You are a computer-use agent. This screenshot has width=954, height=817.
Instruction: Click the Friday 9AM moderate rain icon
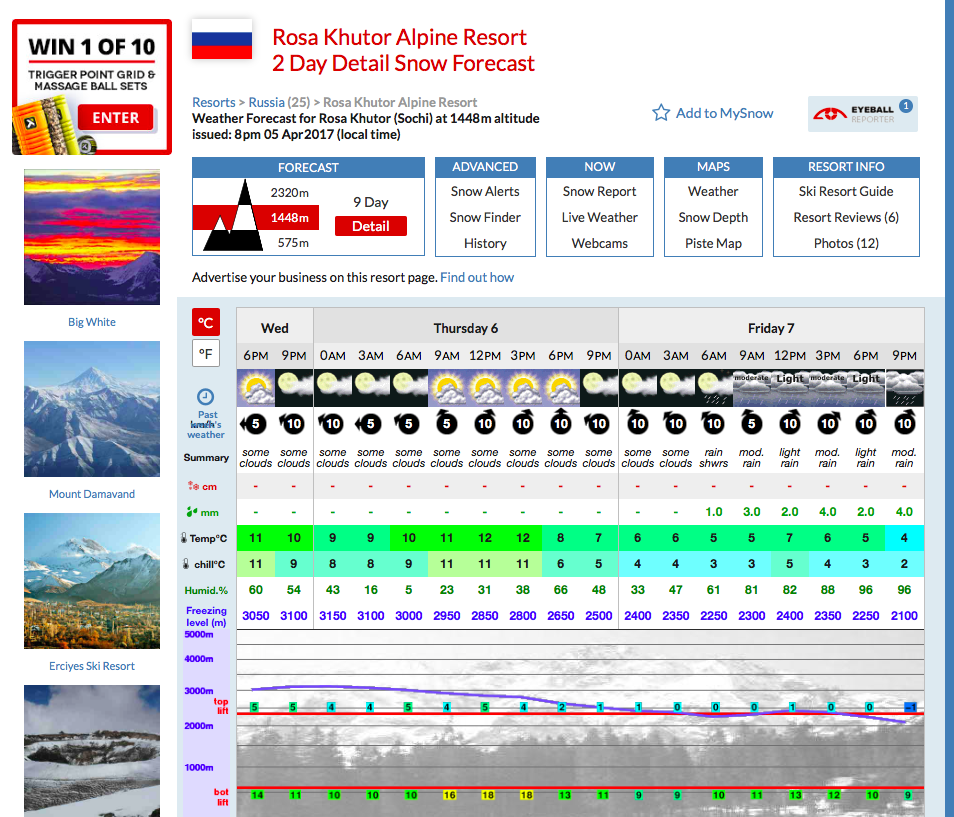[x=752, y=388]
